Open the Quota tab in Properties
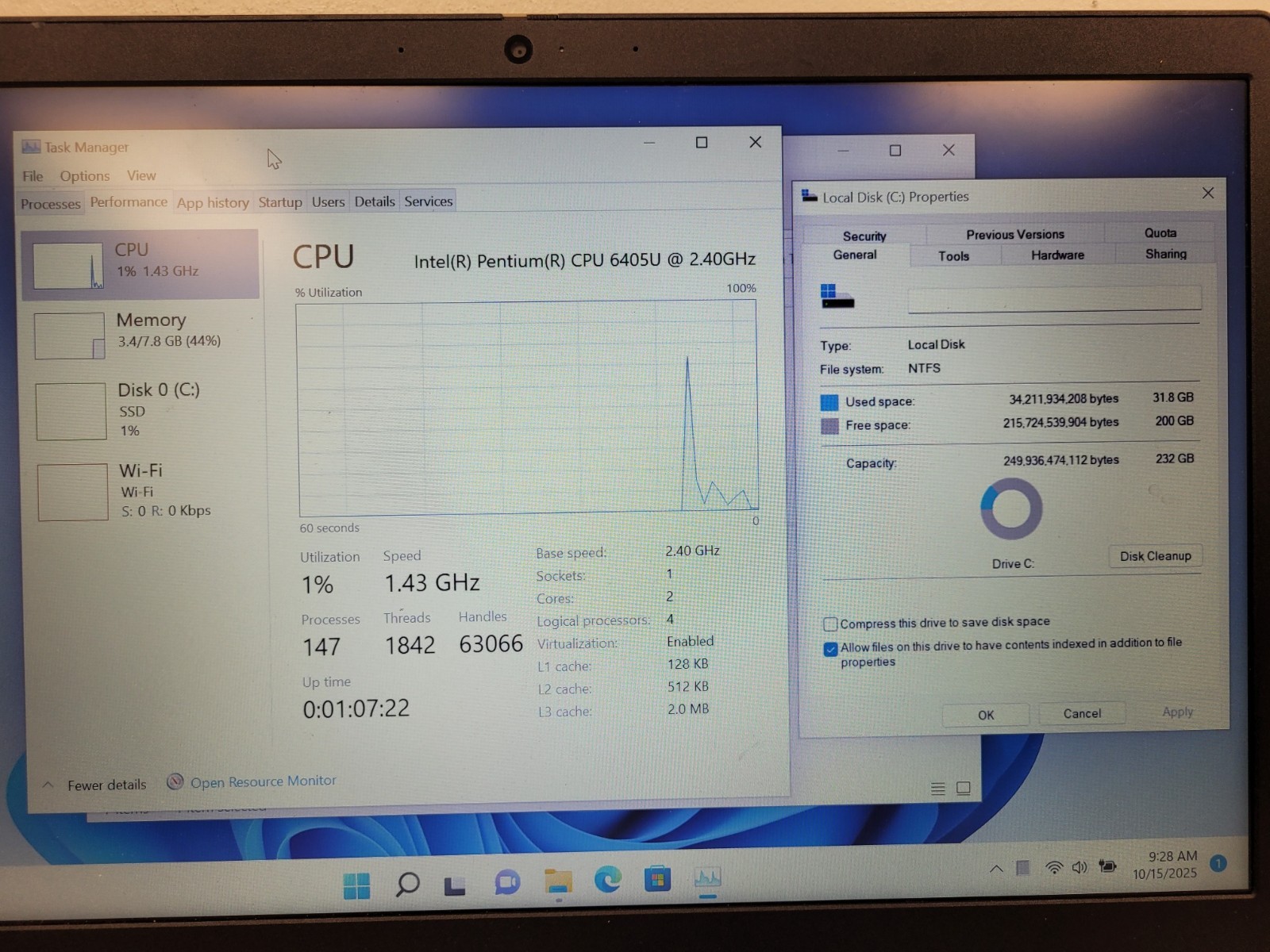Screen dimensions: 1270x952 click(x=1160, y=232)
